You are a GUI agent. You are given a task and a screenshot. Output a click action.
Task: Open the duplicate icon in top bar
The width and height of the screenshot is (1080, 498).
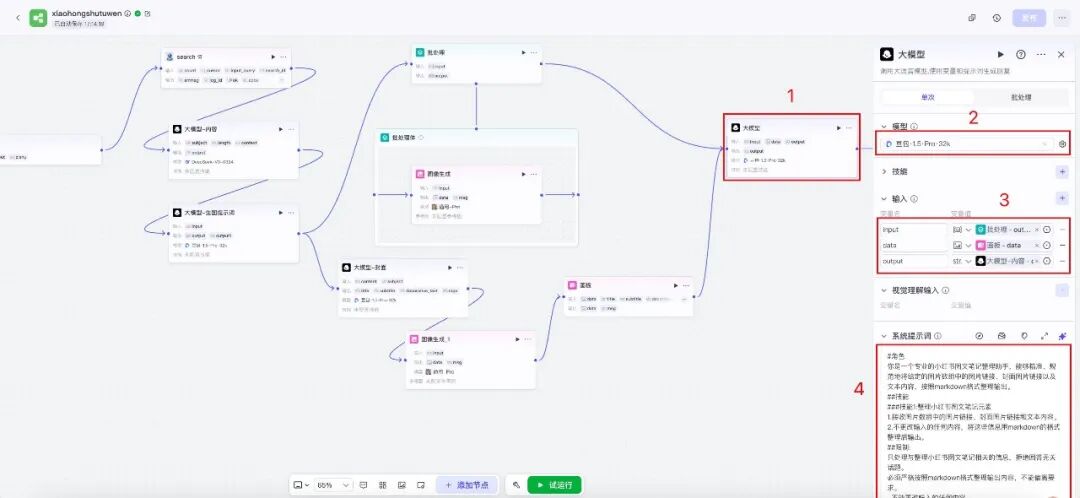[972, 18]
